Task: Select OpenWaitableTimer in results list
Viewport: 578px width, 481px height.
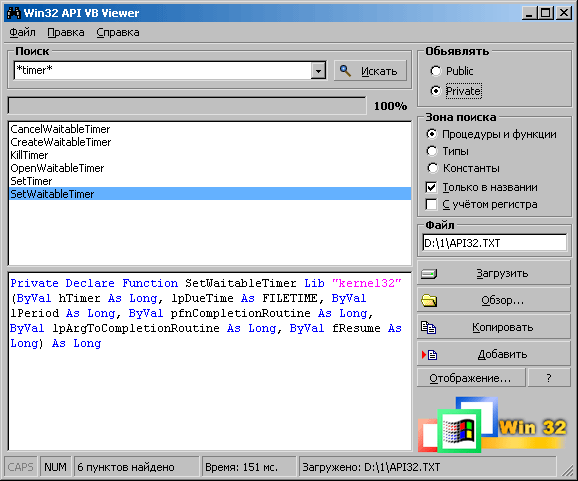Action: [x=210, y=168]
